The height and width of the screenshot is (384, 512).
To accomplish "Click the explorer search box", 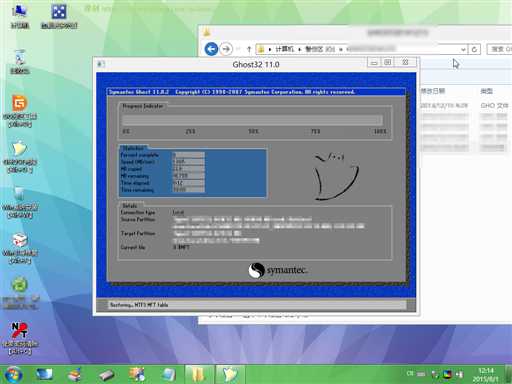I will click(x=499, y=49).
